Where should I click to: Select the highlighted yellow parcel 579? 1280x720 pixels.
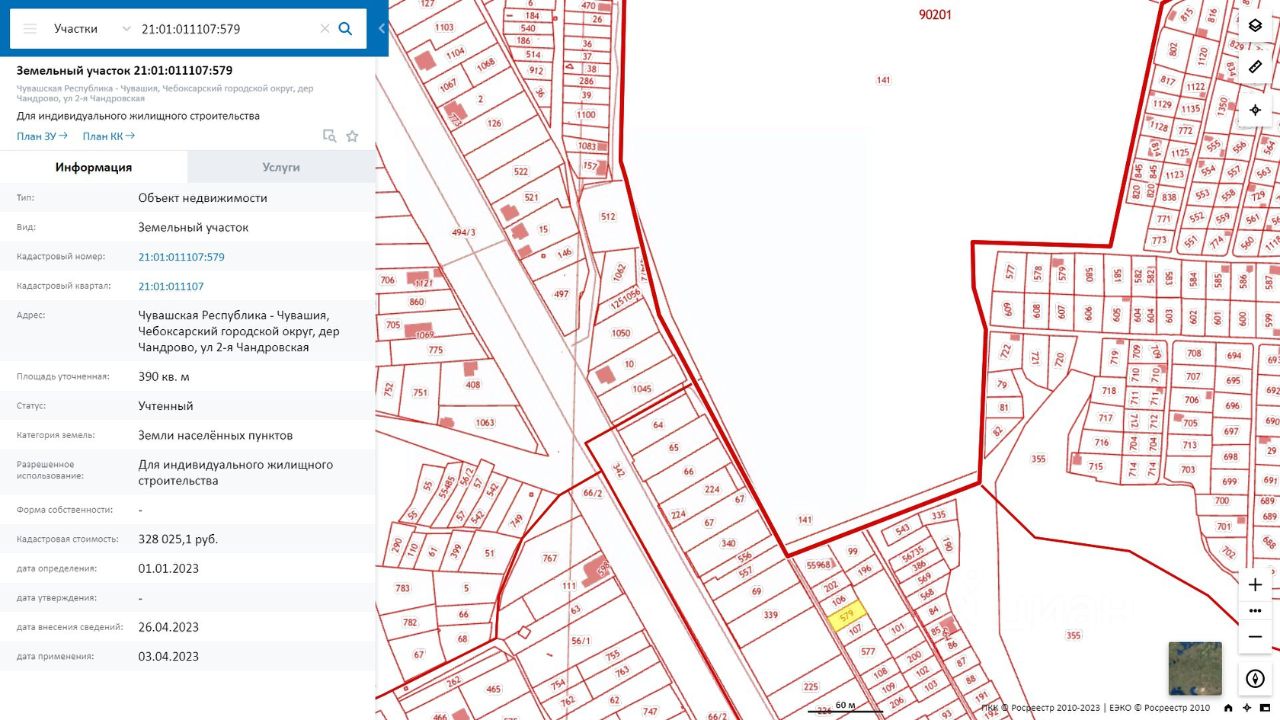[x=846, y=614]
